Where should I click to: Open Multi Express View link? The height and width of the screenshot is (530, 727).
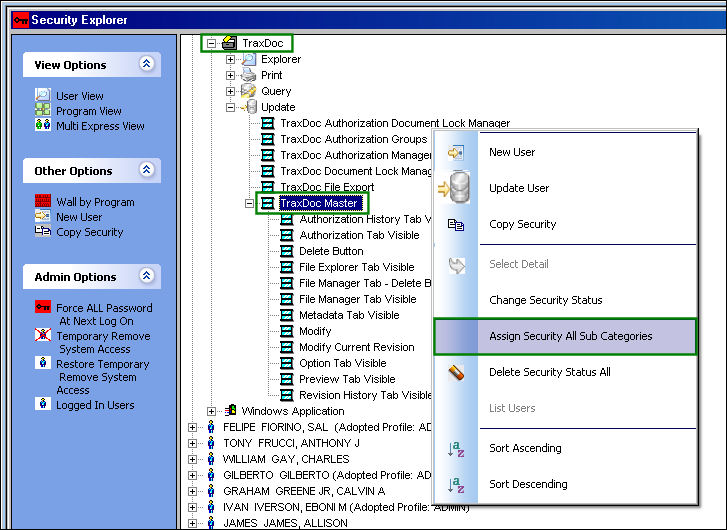click(x=100, y=126)
